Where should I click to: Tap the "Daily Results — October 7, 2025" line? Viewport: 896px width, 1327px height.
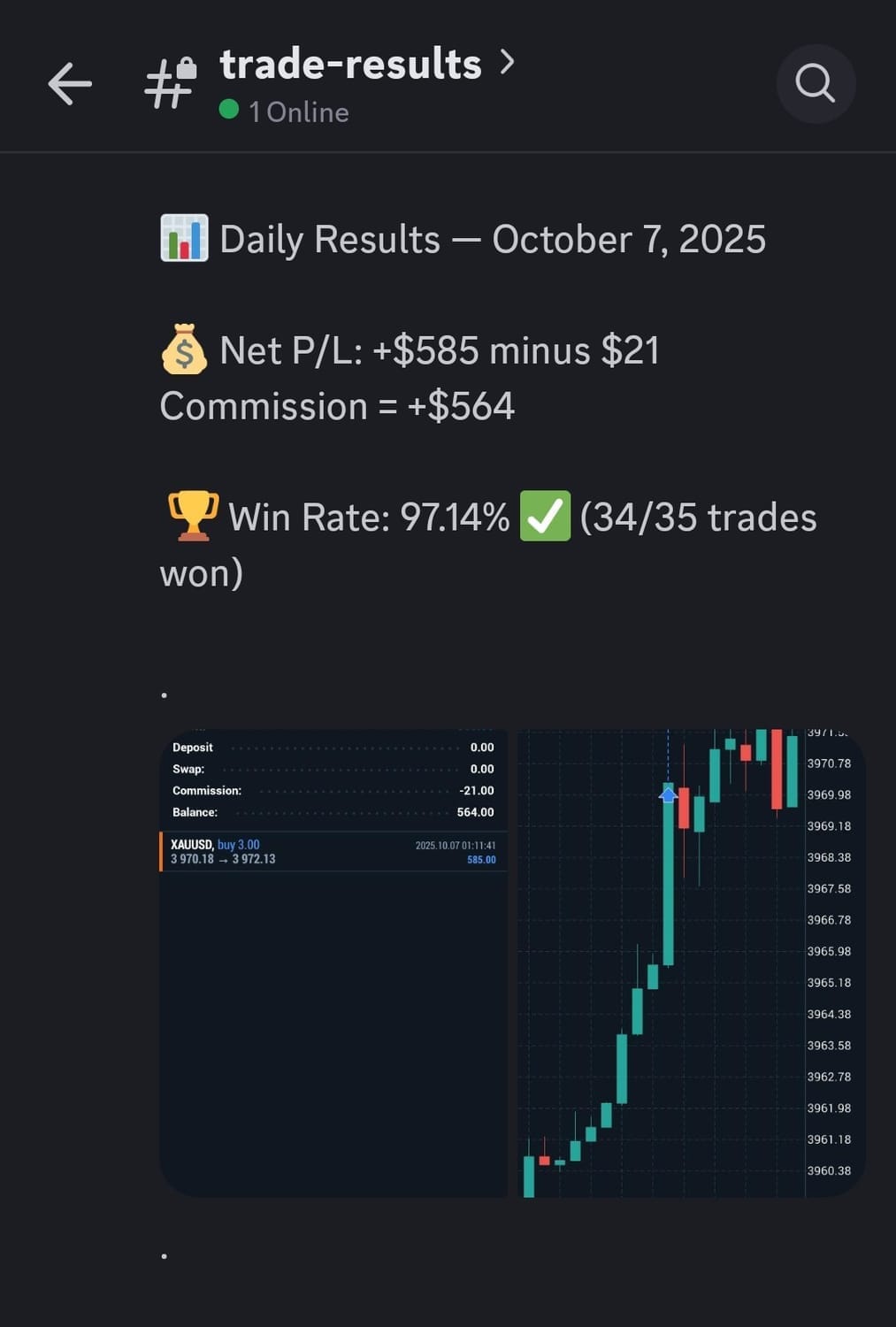click(x=492, y=240)
